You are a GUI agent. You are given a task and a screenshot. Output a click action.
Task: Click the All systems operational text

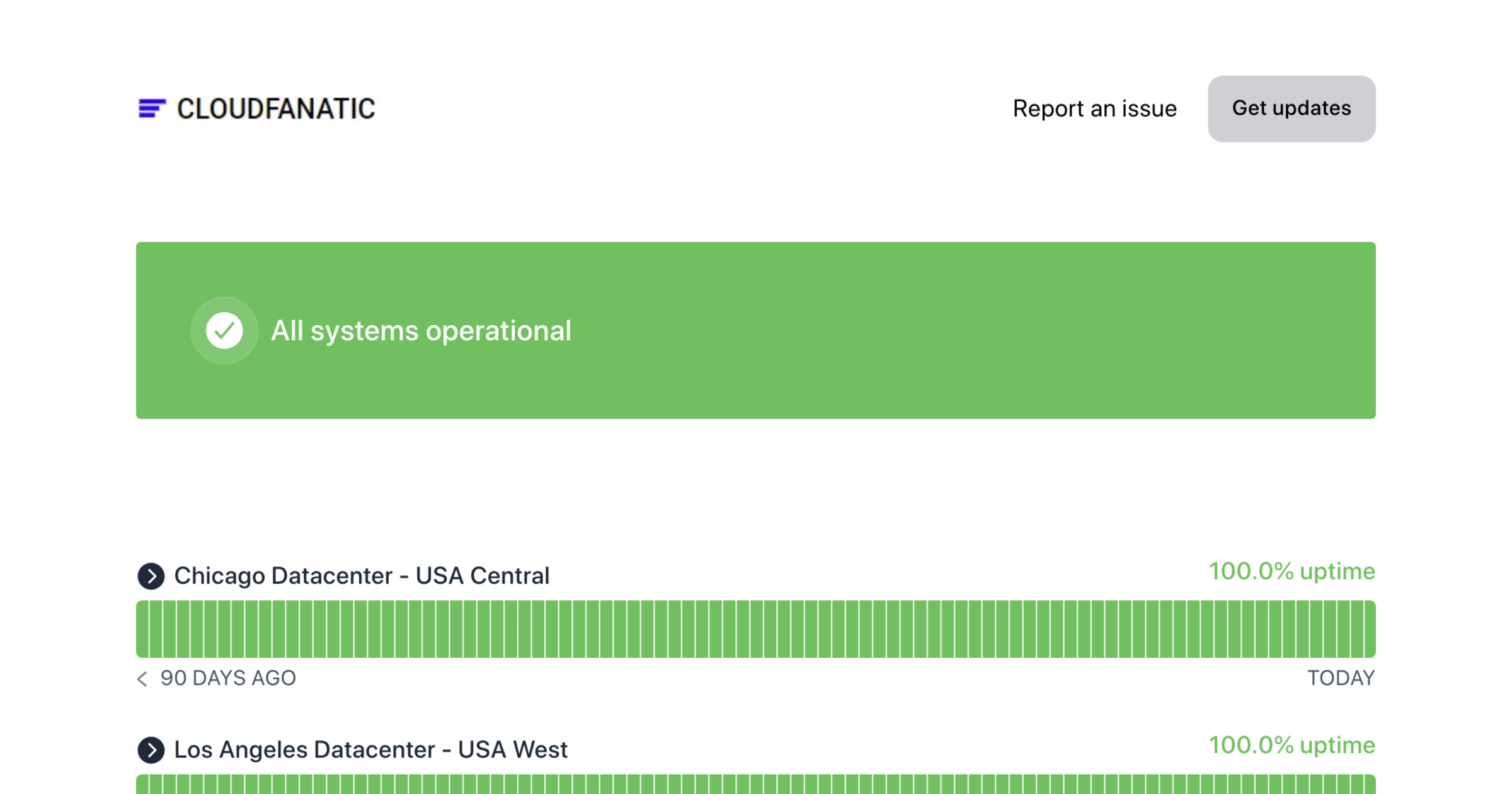coord(421,331)
